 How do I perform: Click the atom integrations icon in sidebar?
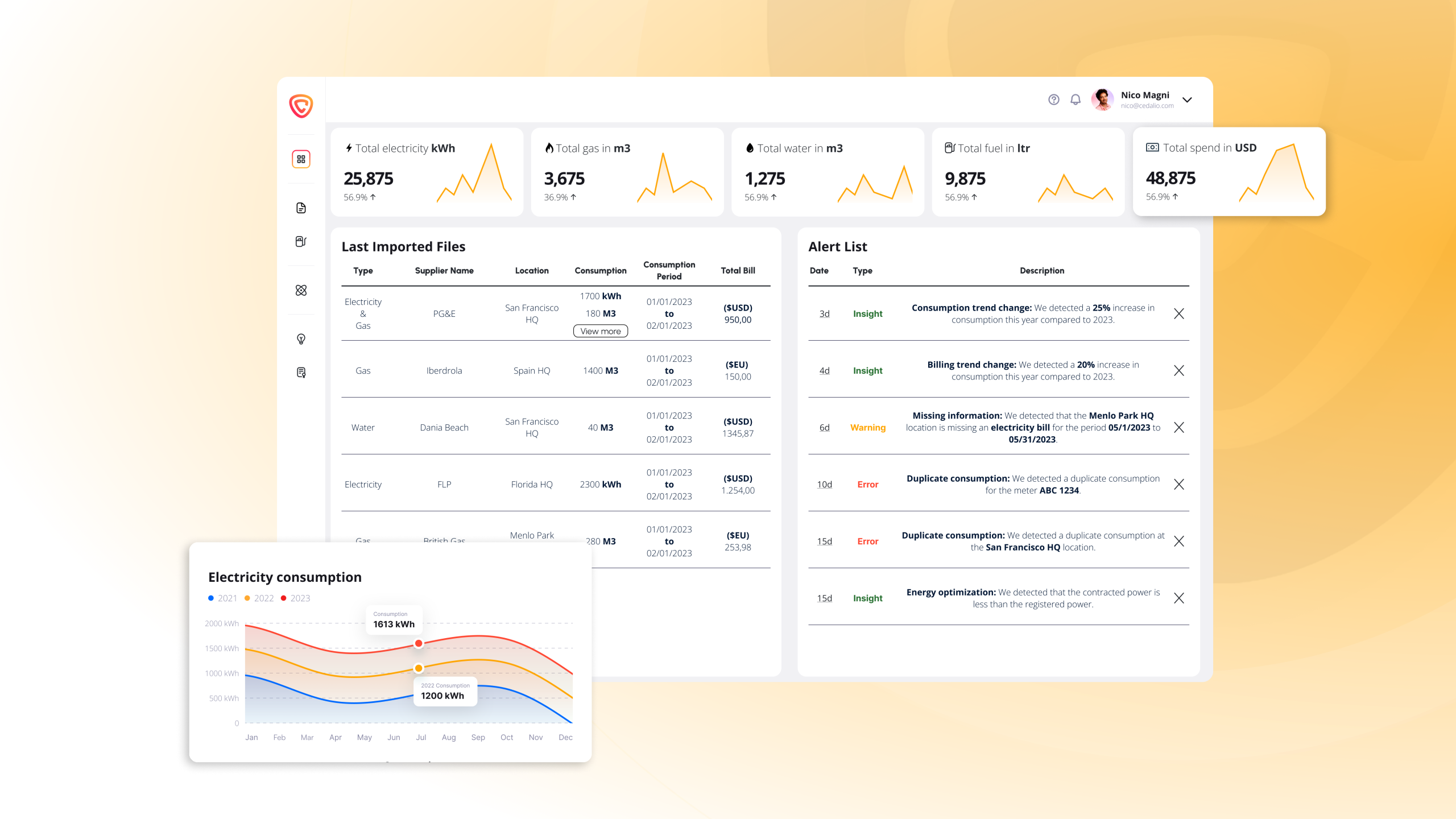click(302, 291)
